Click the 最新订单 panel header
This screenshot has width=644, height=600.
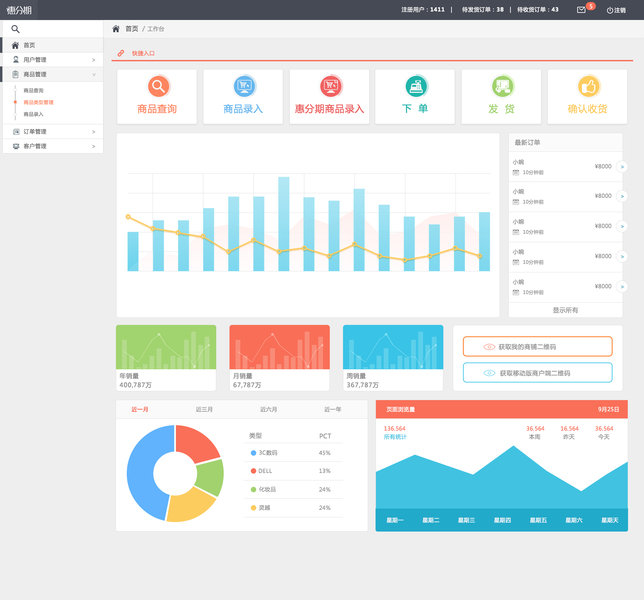(566, 143)
